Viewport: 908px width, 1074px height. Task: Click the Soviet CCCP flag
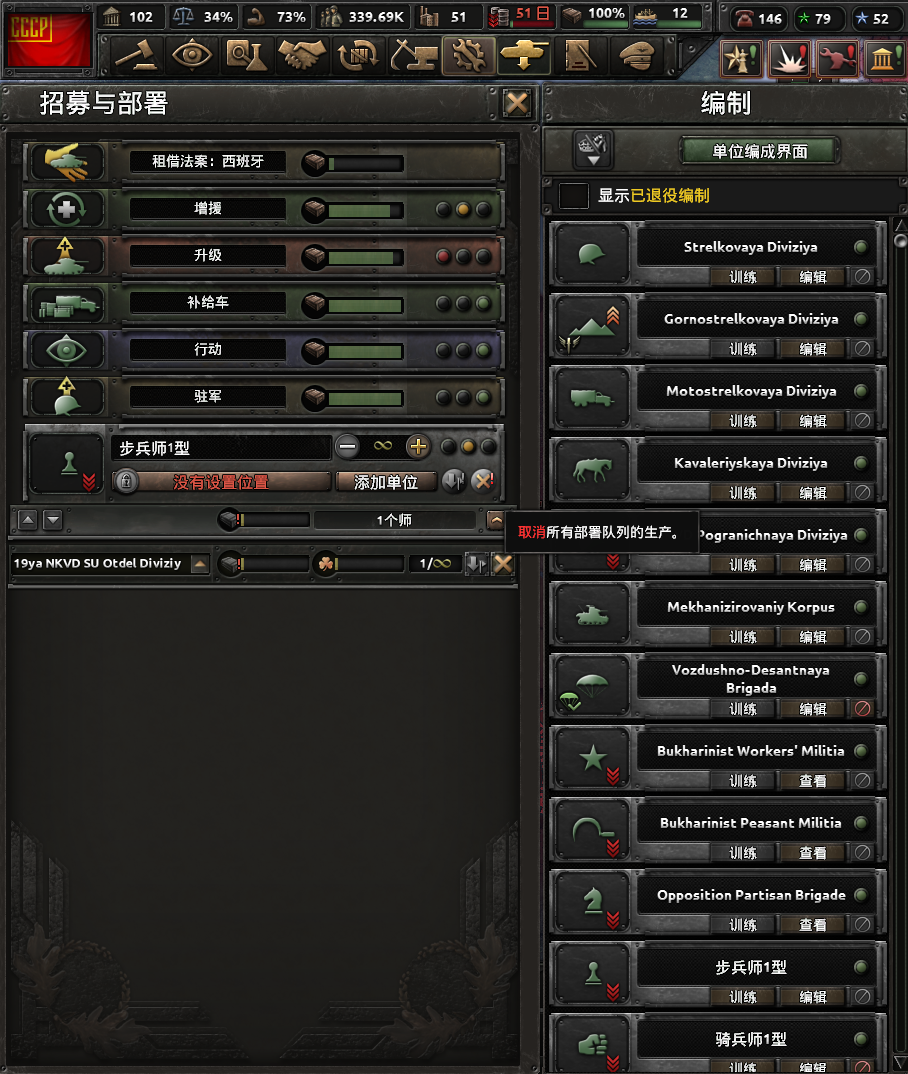(x=48, y=39)
